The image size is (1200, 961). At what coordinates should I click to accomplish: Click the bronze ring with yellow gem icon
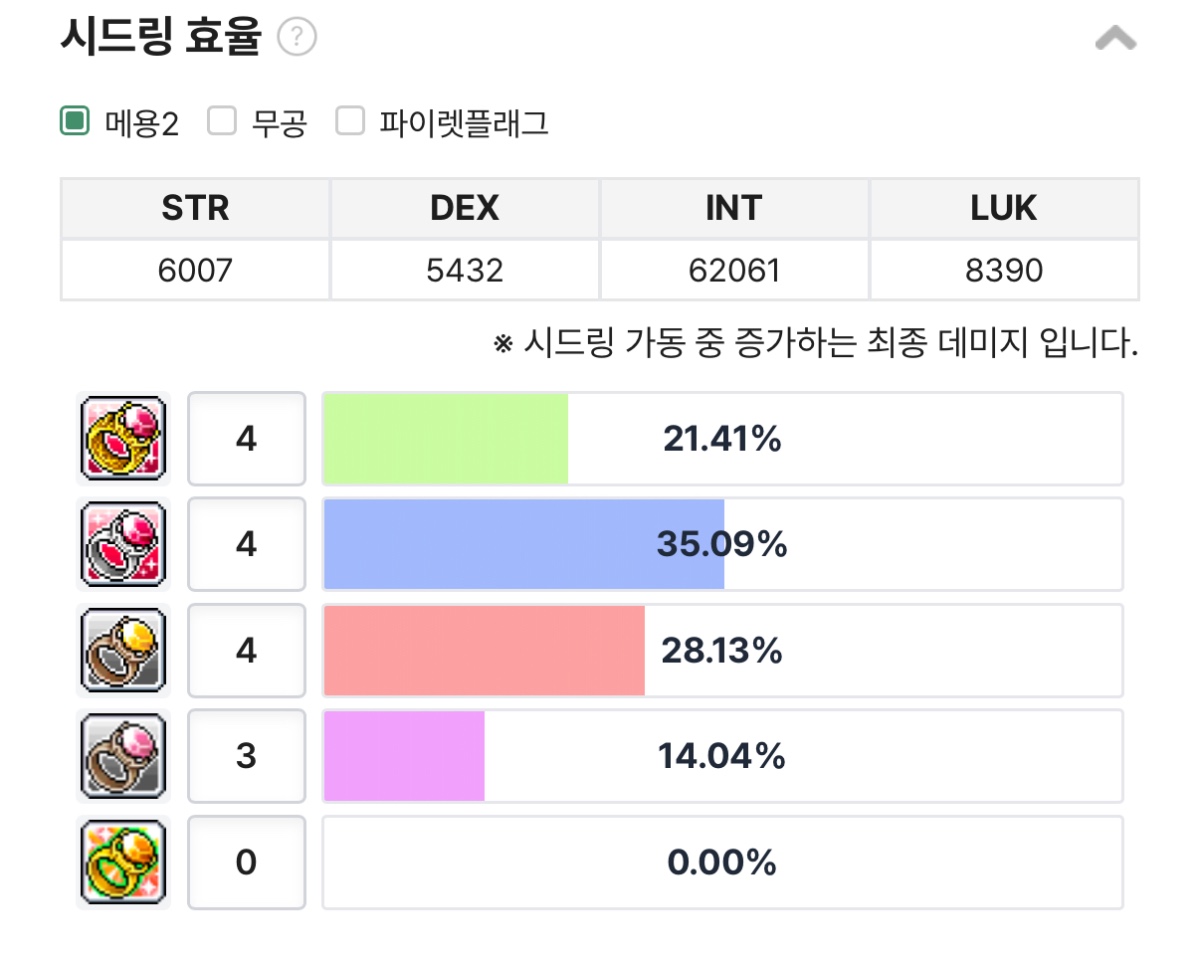click(x=123, y=650)
